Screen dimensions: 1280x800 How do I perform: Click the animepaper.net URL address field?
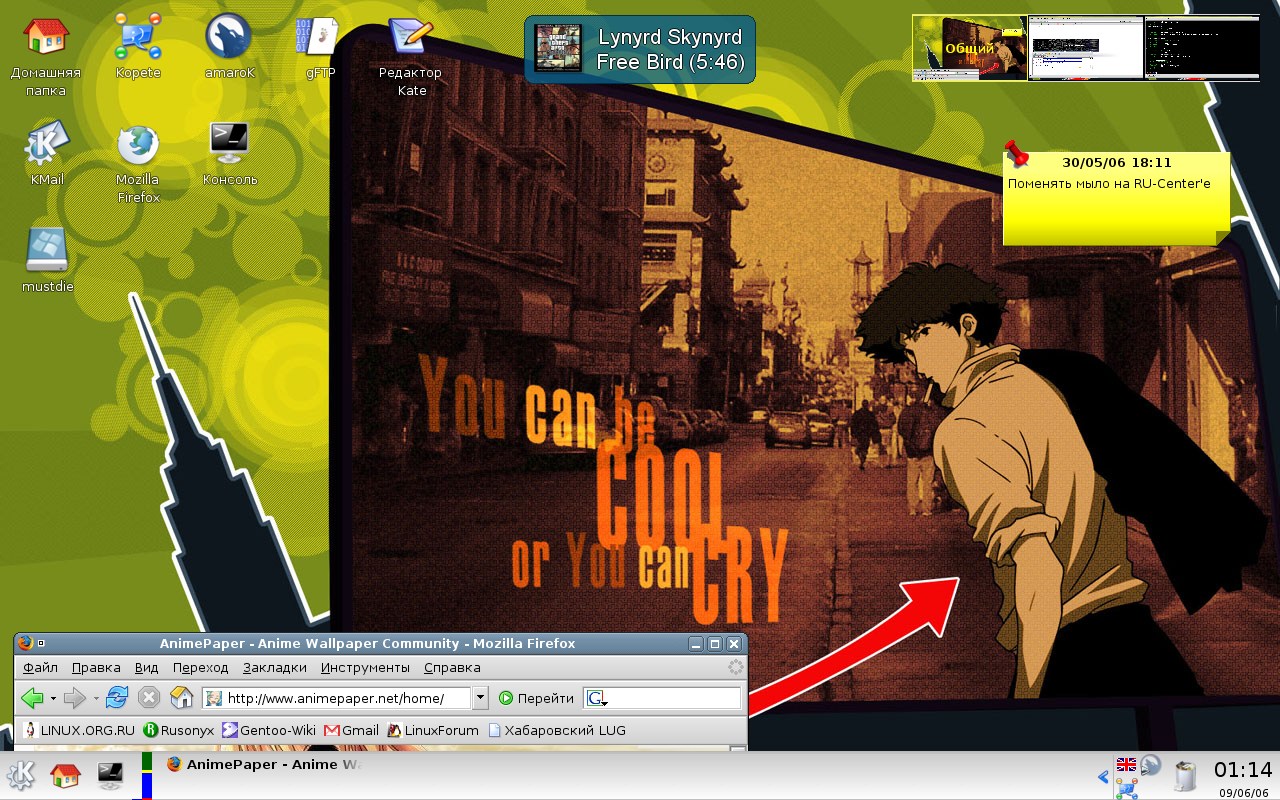tap(336, 698)
